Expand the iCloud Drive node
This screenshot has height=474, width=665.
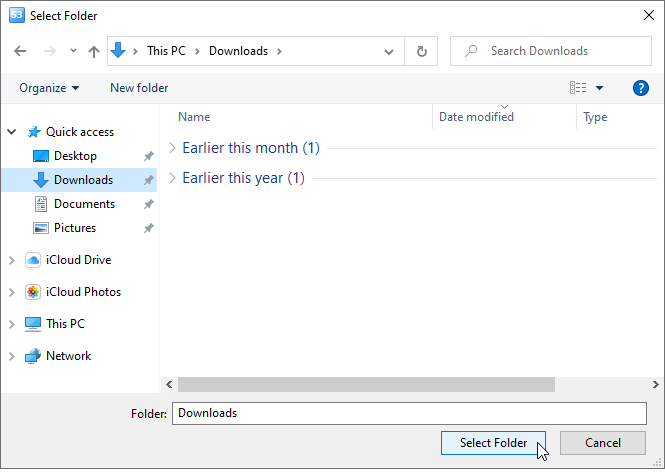click(12, 260)
